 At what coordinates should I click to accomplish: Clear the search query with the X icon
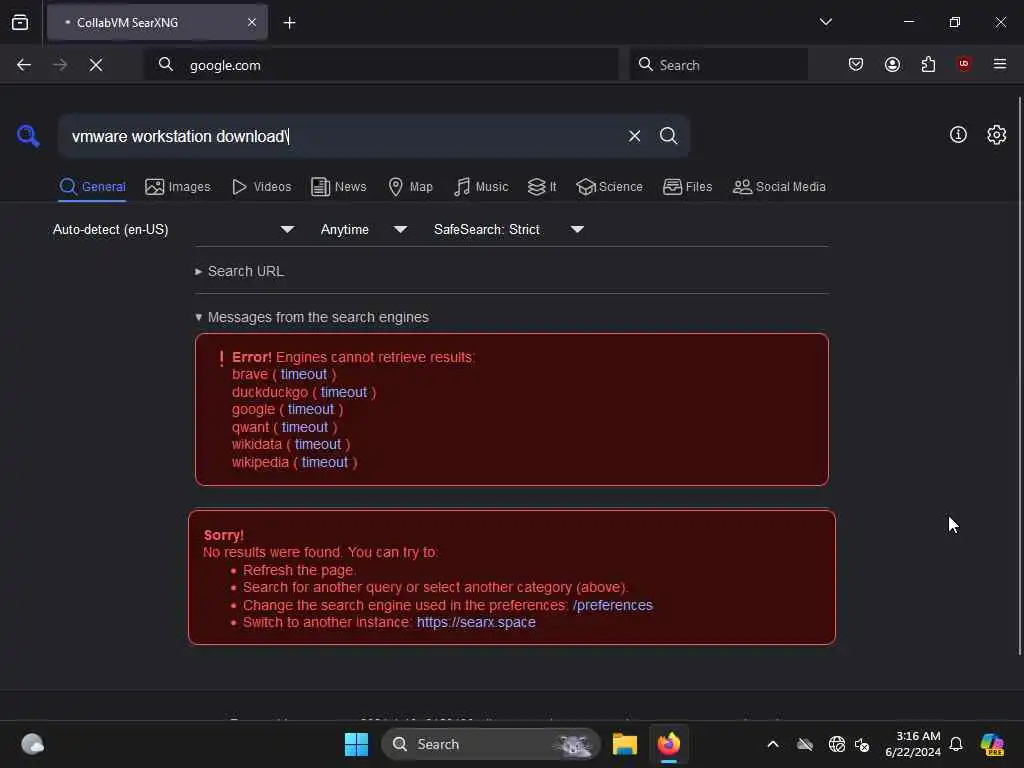coord(634,136)
